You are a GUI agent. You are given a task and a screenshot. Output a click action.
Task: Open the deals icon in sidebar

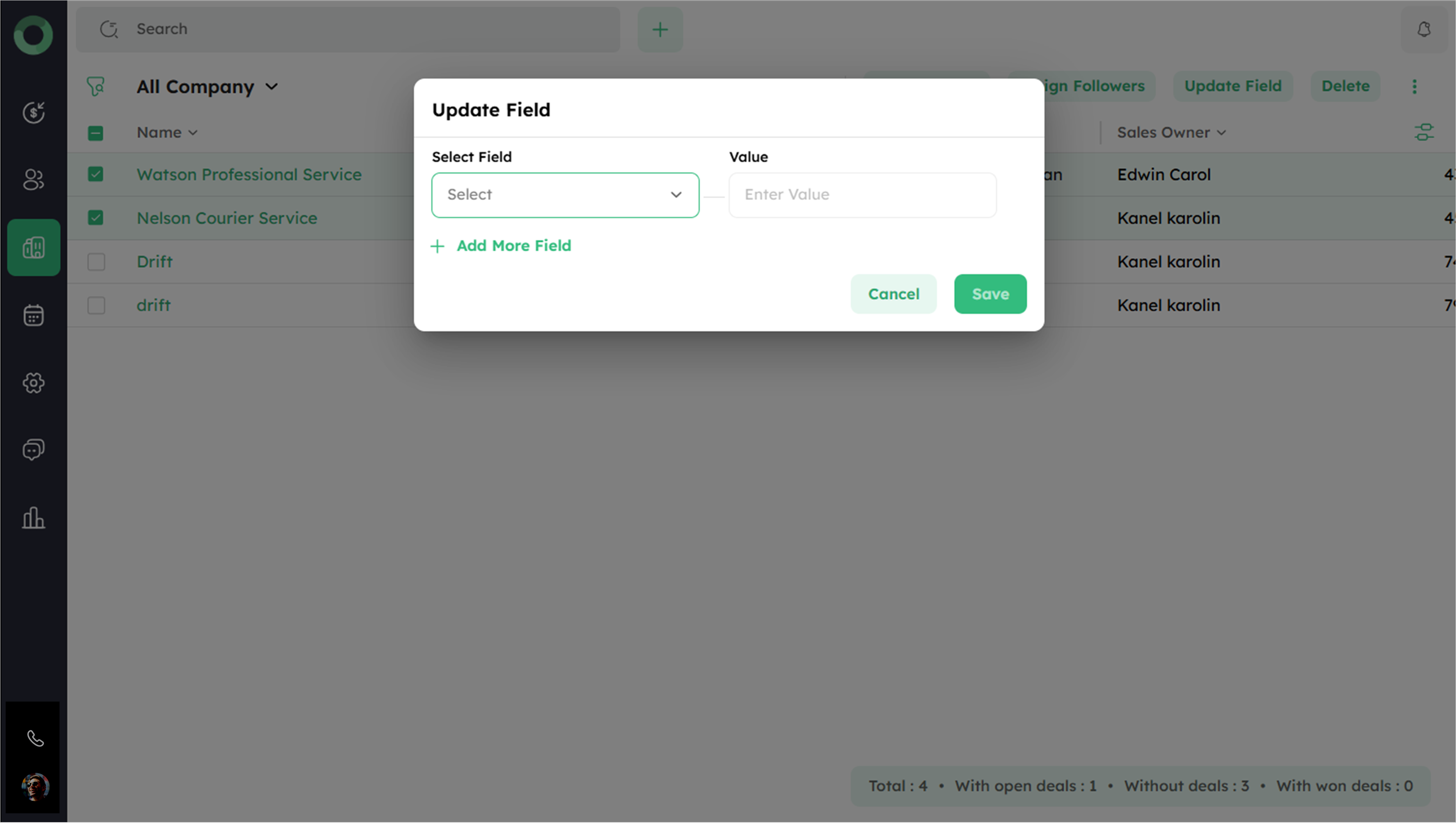point(33,112)
